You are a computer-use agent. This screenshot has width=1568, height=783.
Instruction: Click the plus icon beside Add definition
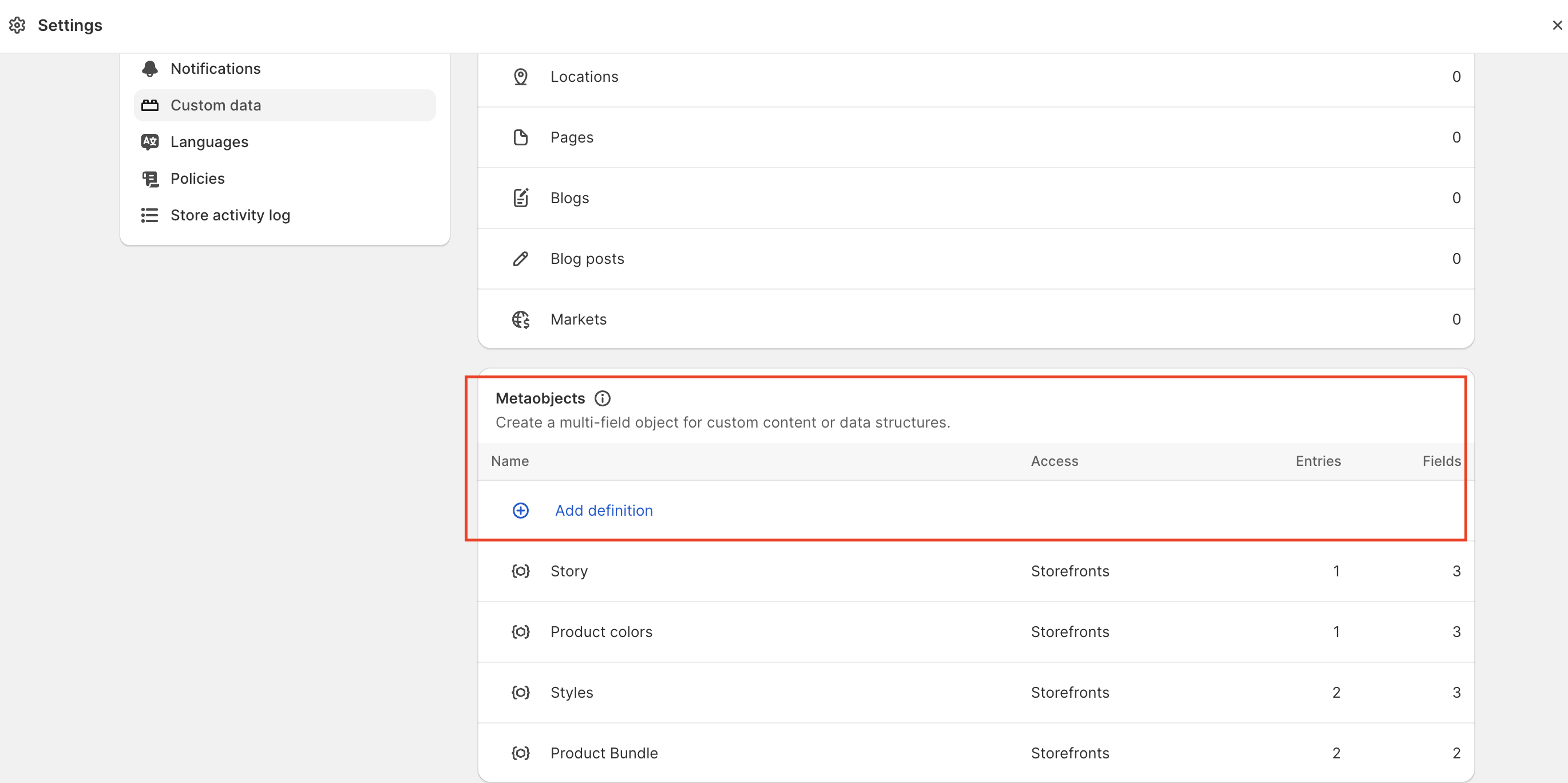[x=520, y=510]
